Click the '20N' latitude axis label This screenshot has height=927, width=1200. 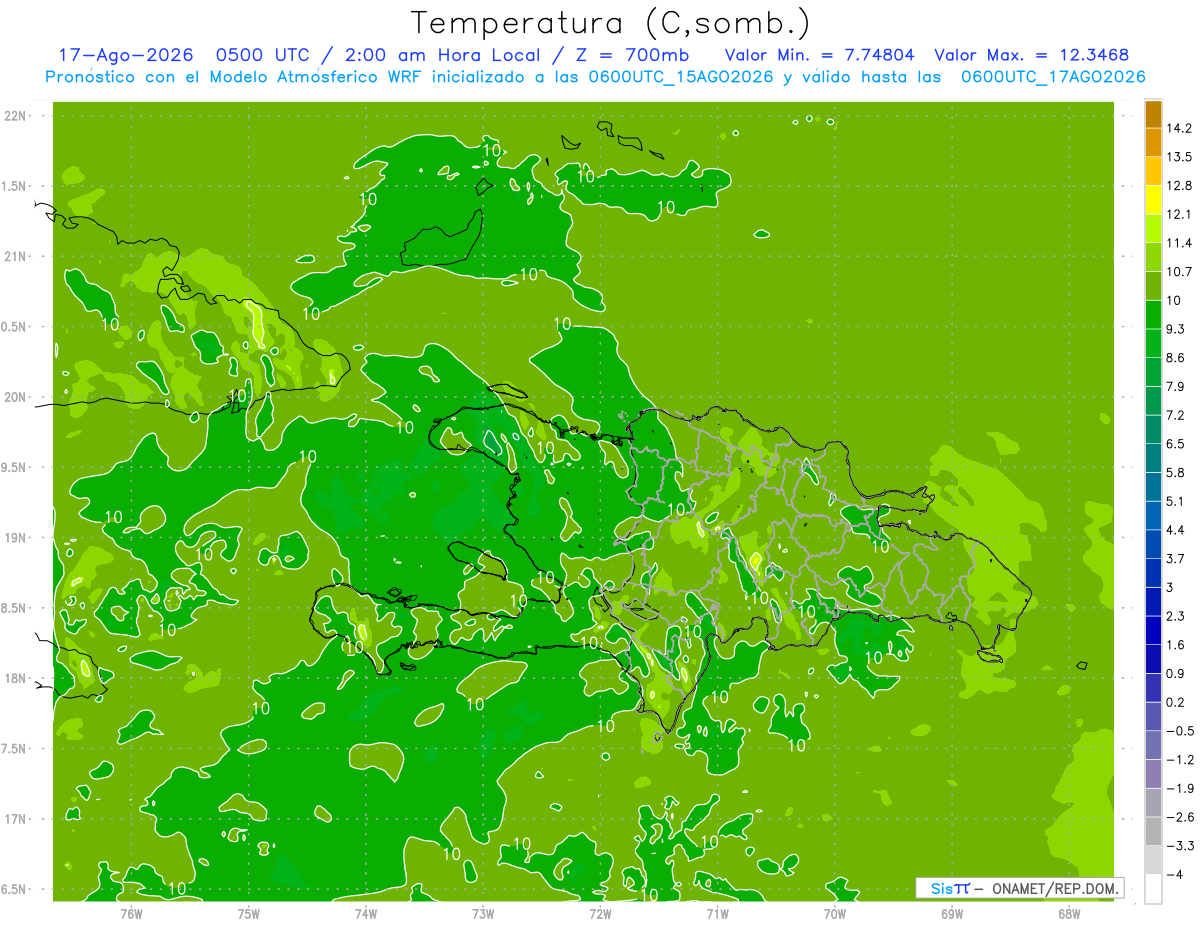[x=16, y=397]
